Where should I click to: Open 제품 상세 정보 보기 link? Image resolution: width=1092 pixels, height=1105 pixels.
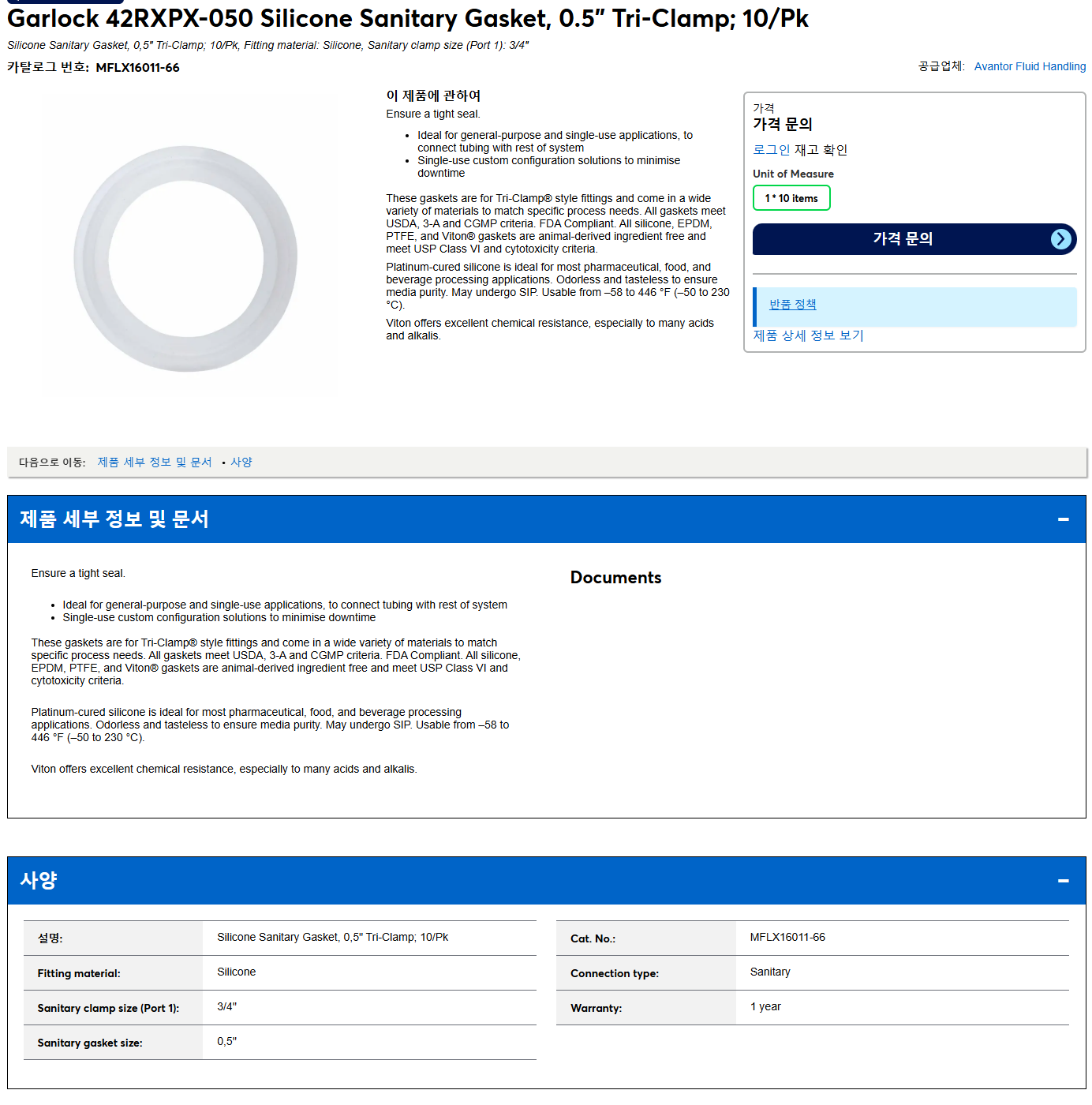coord(808,335)
